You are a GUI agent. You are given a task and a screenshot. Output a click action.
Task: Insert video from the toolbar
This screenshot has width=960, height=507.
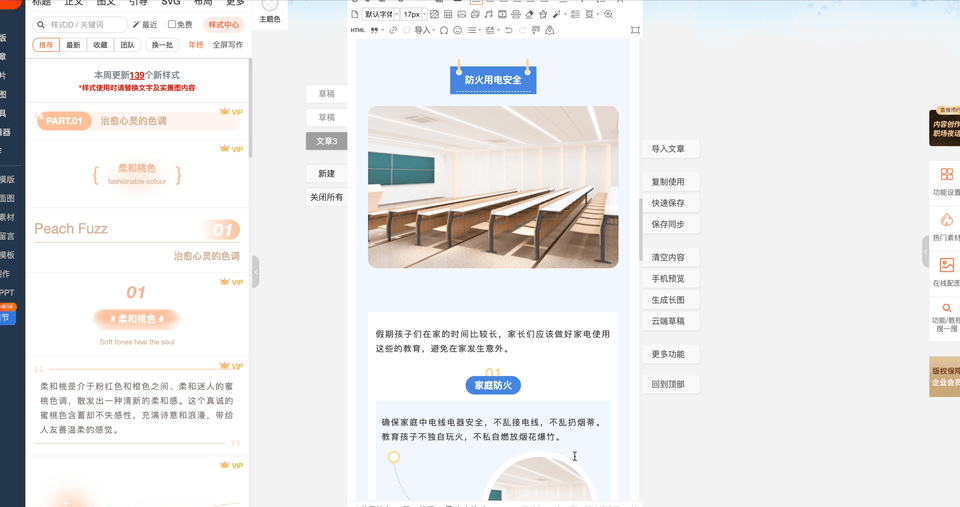pyautogui.click(x=503, y=14)
